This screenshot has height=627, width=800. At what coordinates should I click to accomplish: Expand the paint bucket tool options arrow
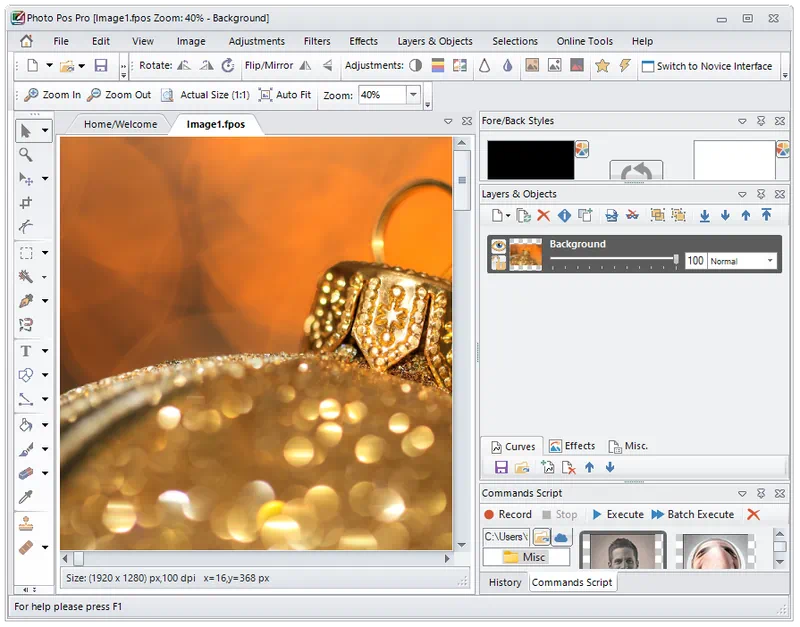[45, 424]
